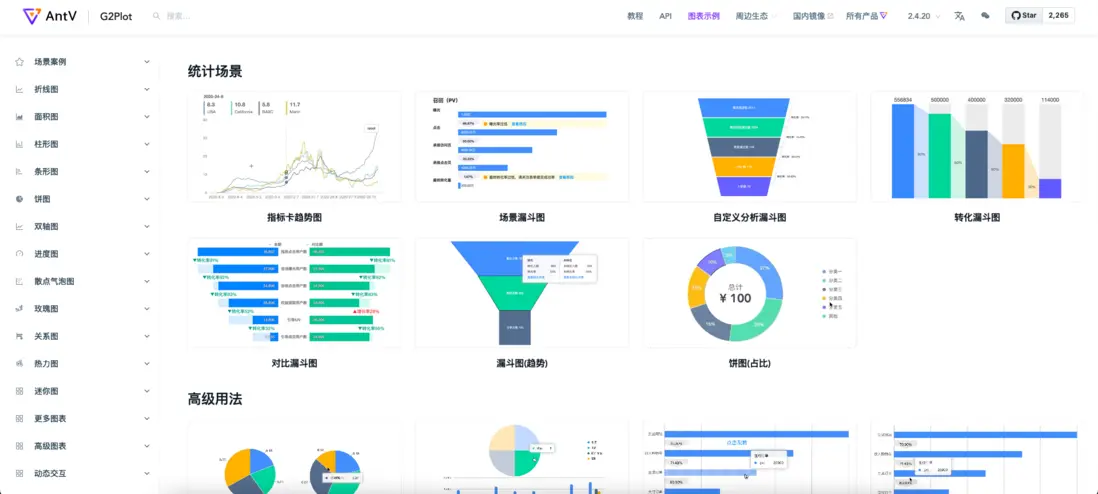Image resolution: width=1098 pixels, height=494 pixels.
Task: Click the 对比漏斗图 caption text
Action: click(295, 364)
